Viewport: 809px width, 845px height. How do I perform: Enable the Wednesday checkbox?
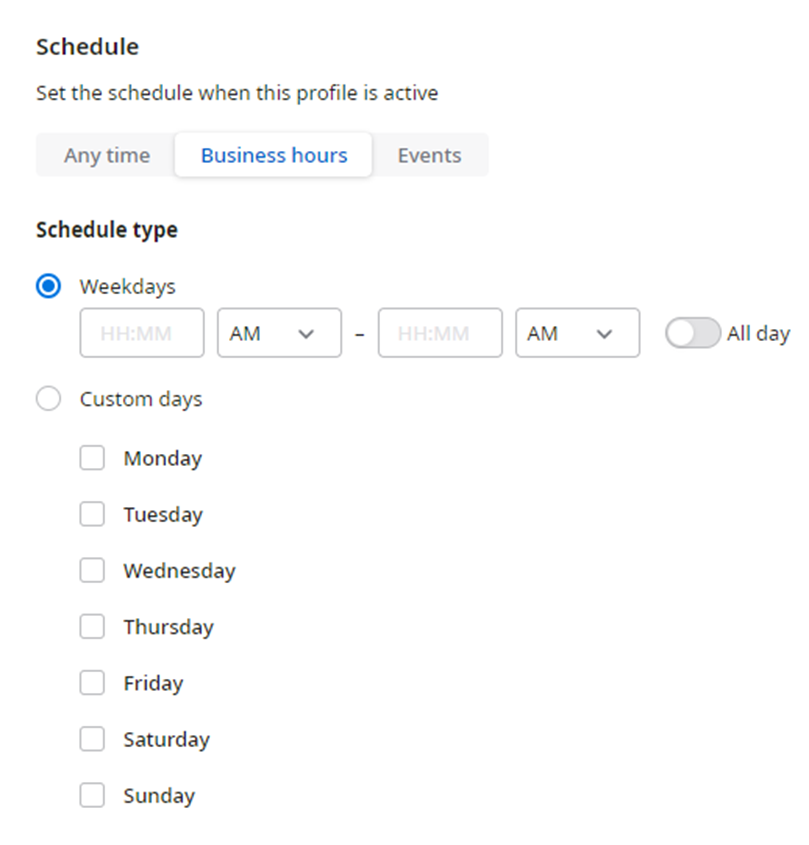click(x=92, y=570)
